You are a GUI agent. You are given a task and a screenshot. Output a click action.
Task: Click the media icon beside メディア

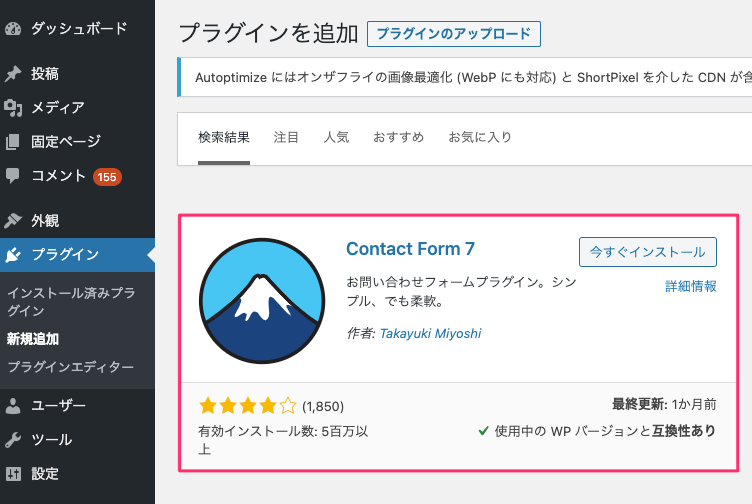13,108
